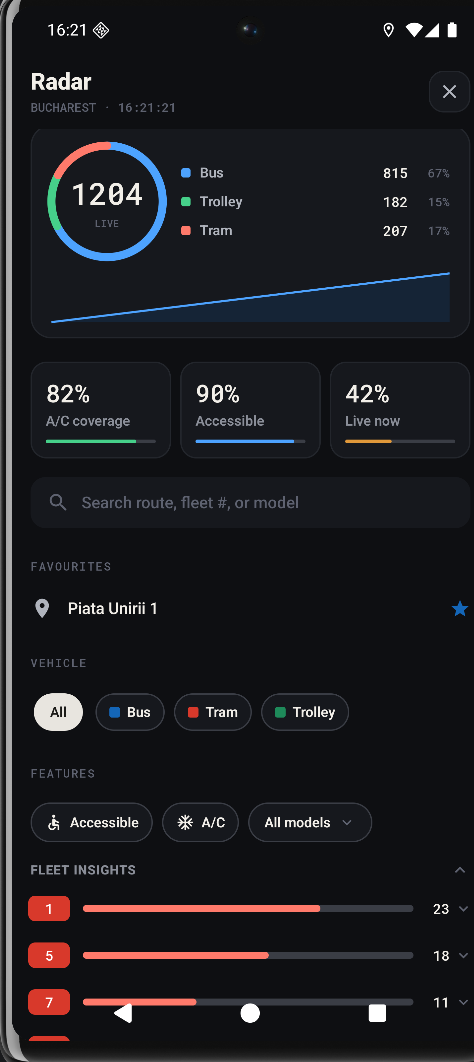Screen dimensions: 474x1062
Task: Tap the Android home circle button
Action: tap(250, 1013)
